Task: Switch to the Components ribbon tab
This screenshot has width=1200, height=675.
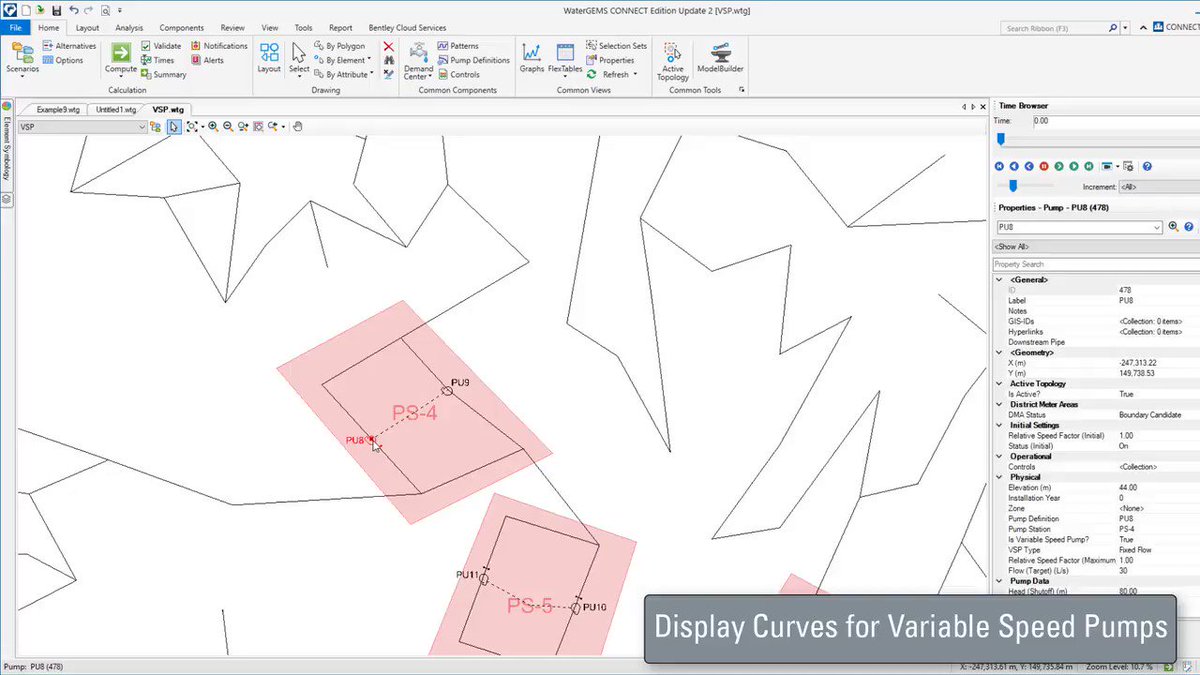Action: pyautogui.click(x=181, y=28)
